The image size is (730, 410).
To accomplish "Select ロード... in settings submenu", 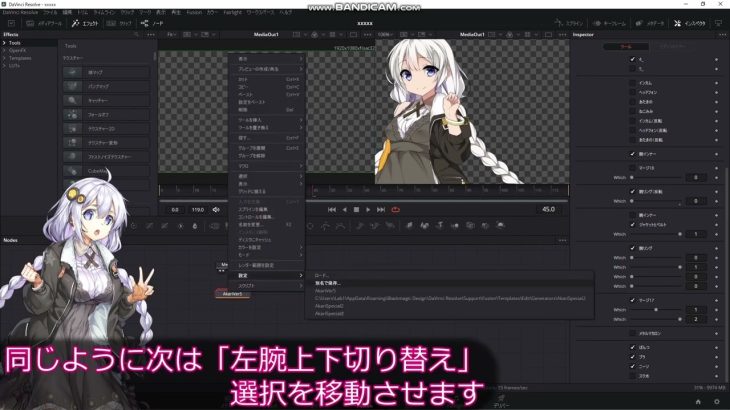I will pos(449,276).
